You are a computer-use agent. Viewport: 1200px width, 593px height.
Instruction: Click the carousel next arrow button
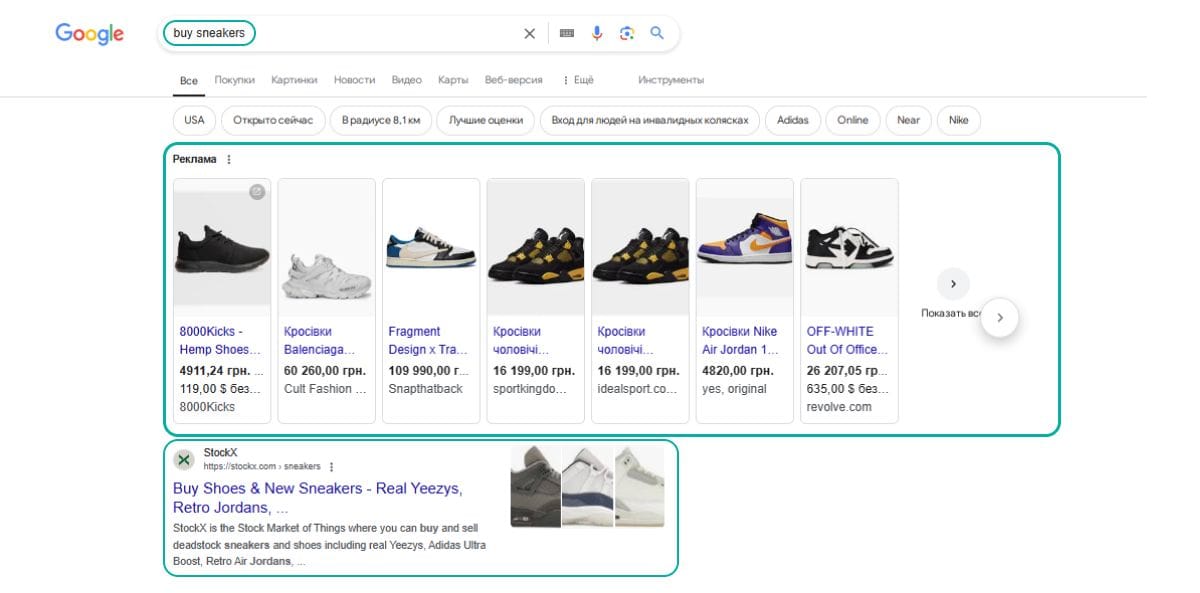[x=1000, y=318]
